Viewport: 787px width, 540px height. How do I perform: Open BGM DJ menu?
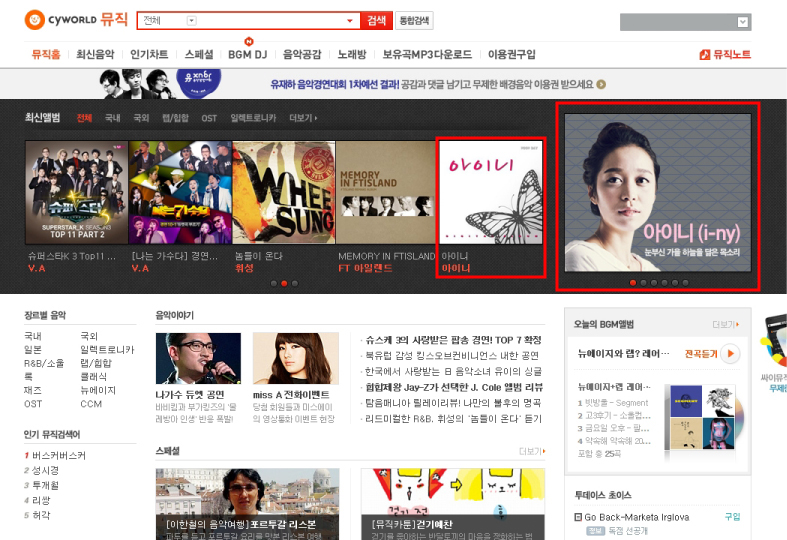(x=247, y=54)
